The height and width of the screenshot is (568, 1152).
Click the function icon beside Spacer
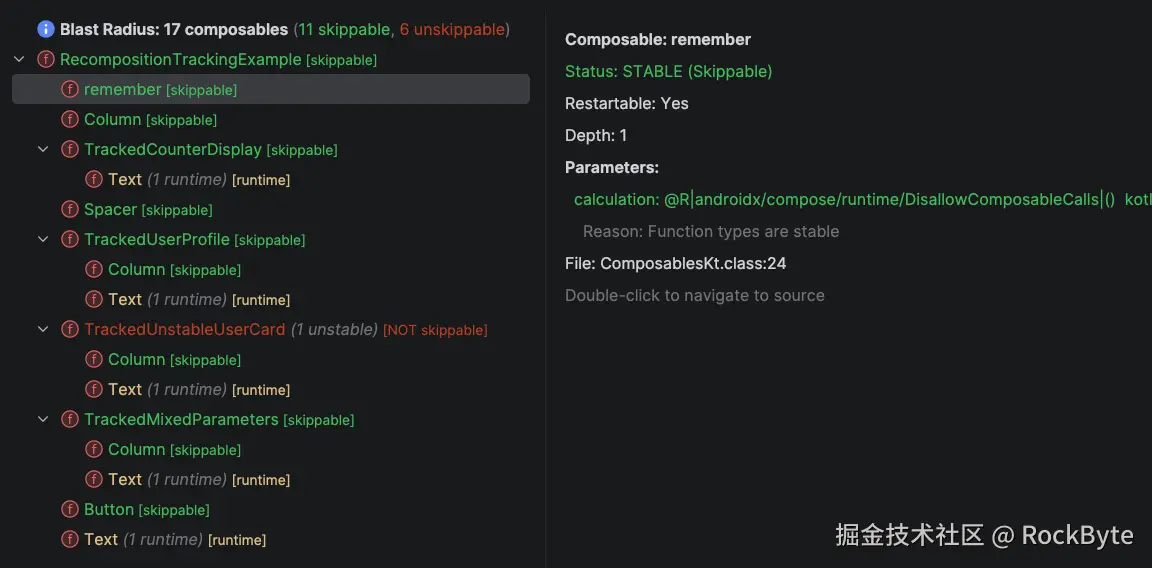70,210
